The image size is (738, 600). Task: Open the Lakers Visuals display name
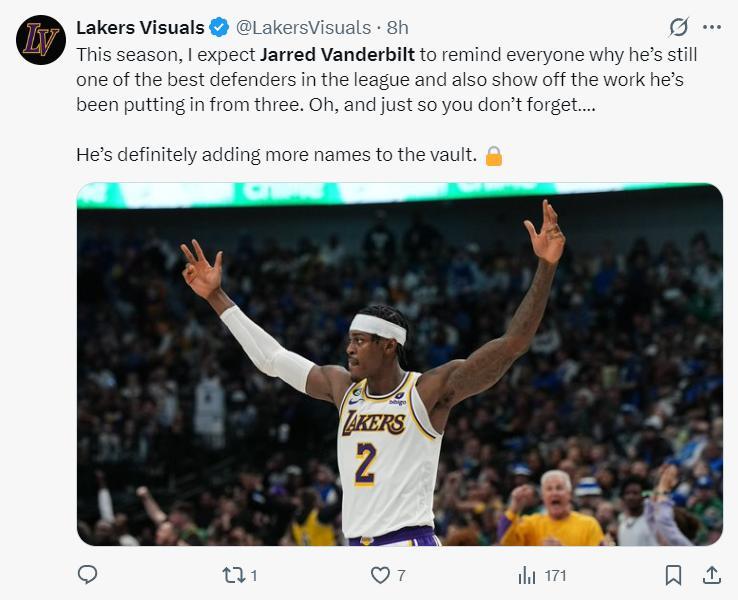point(140,27)
